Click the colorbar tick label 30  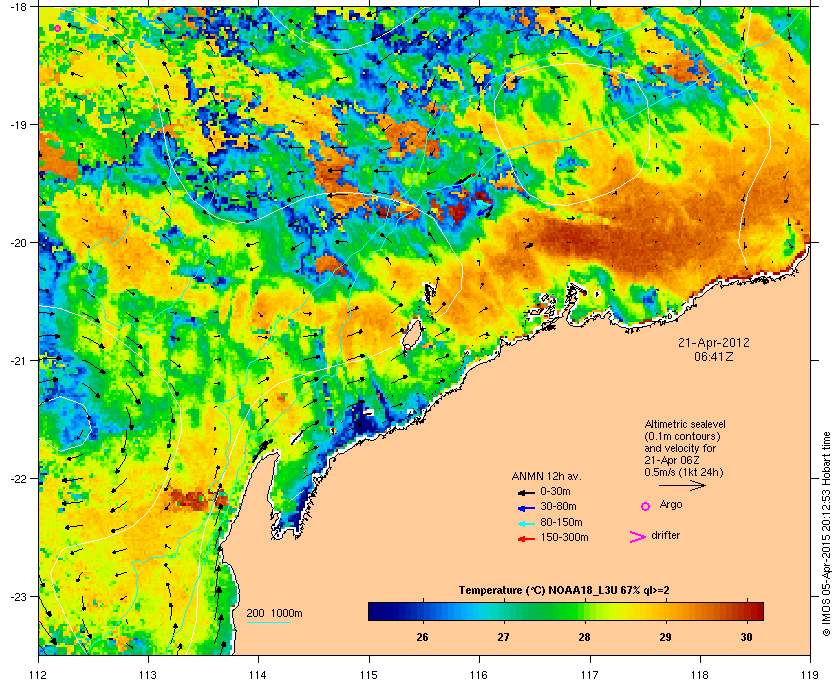coord(746,637)
